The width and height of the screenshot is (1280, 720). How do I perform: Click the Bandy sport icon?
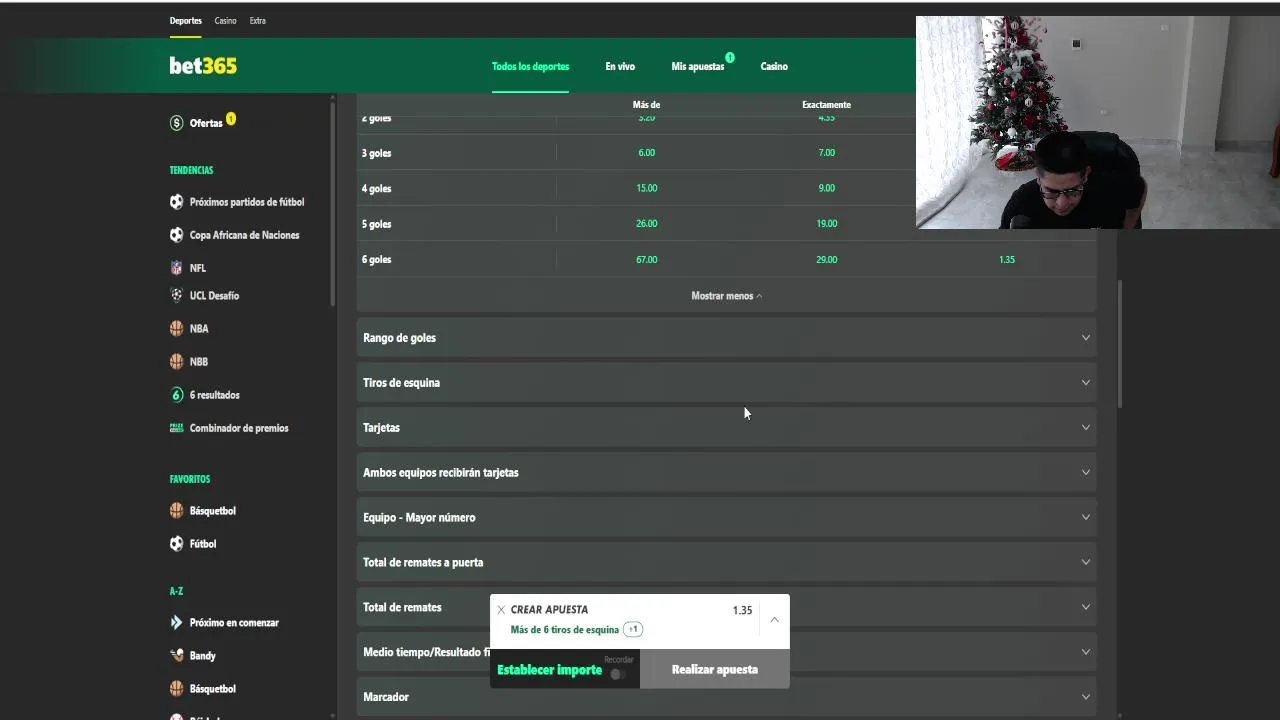tap(177, 655)
